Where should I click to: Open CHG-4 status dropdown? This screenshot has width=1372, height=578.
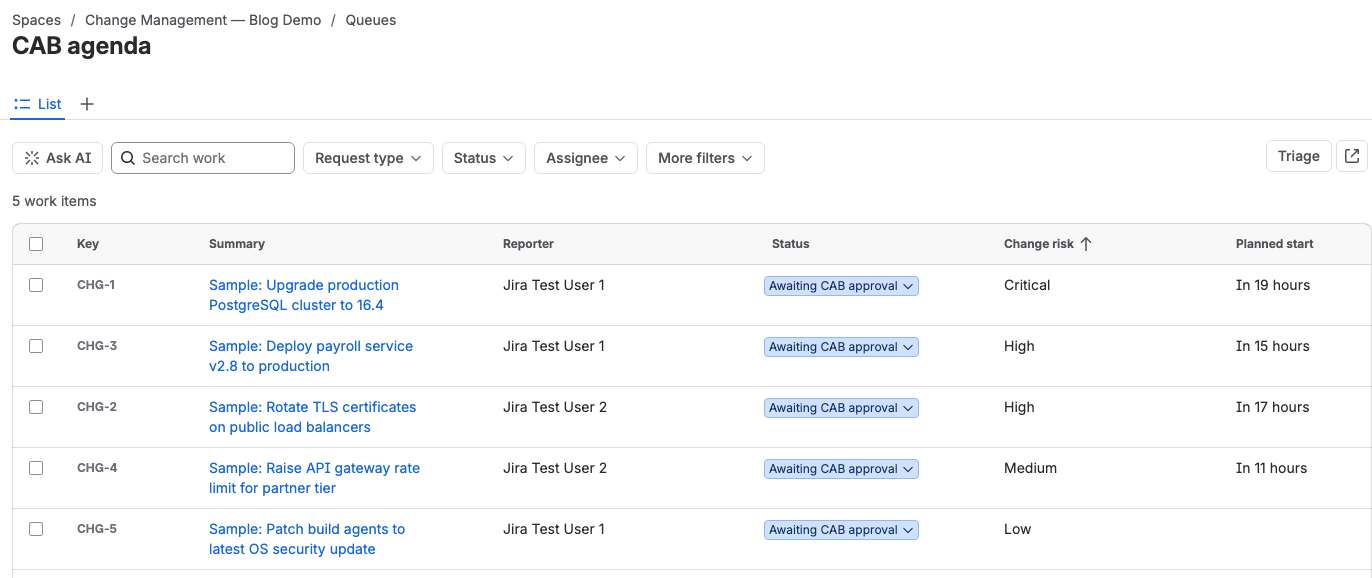coord(841,469)
